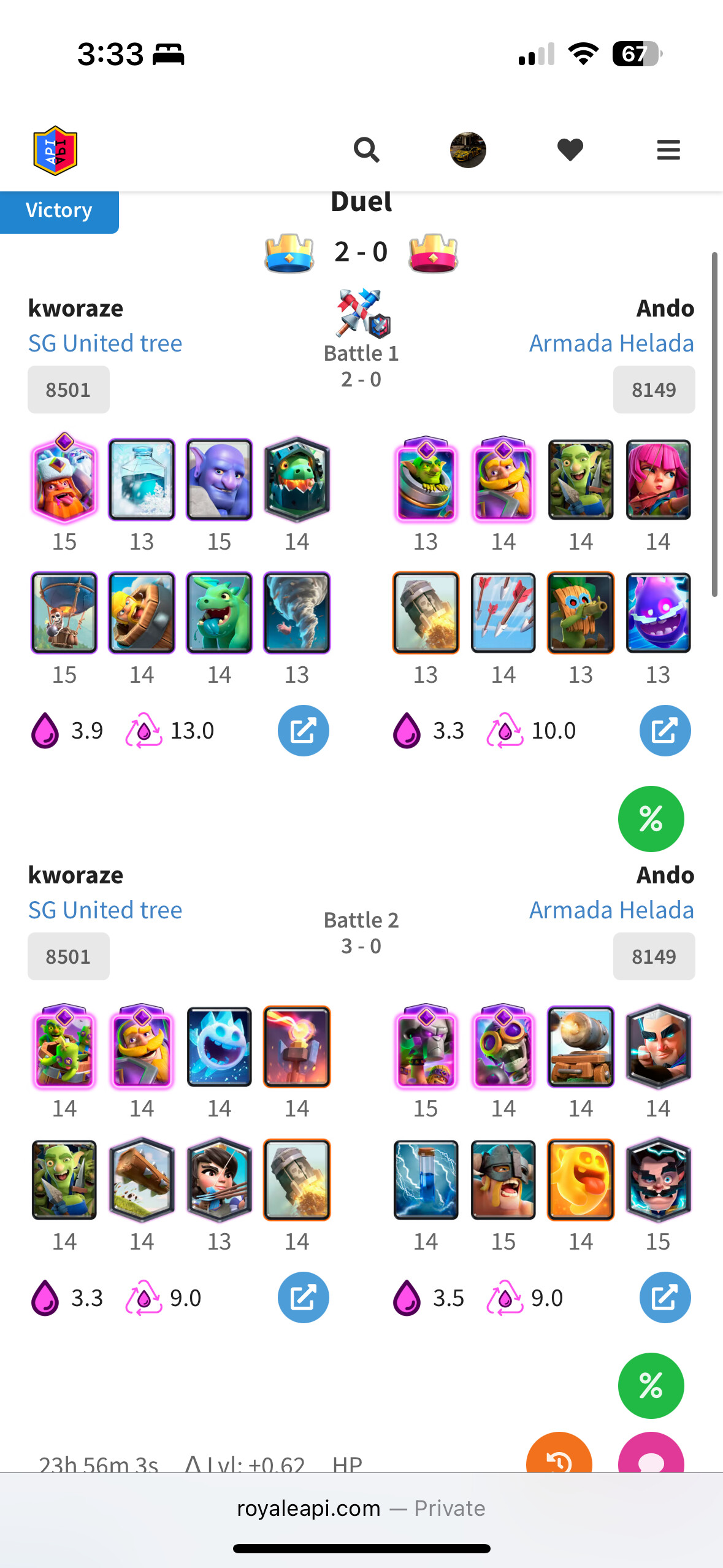Tap the royaleapi.com address bar

(x=361, y=1508)
